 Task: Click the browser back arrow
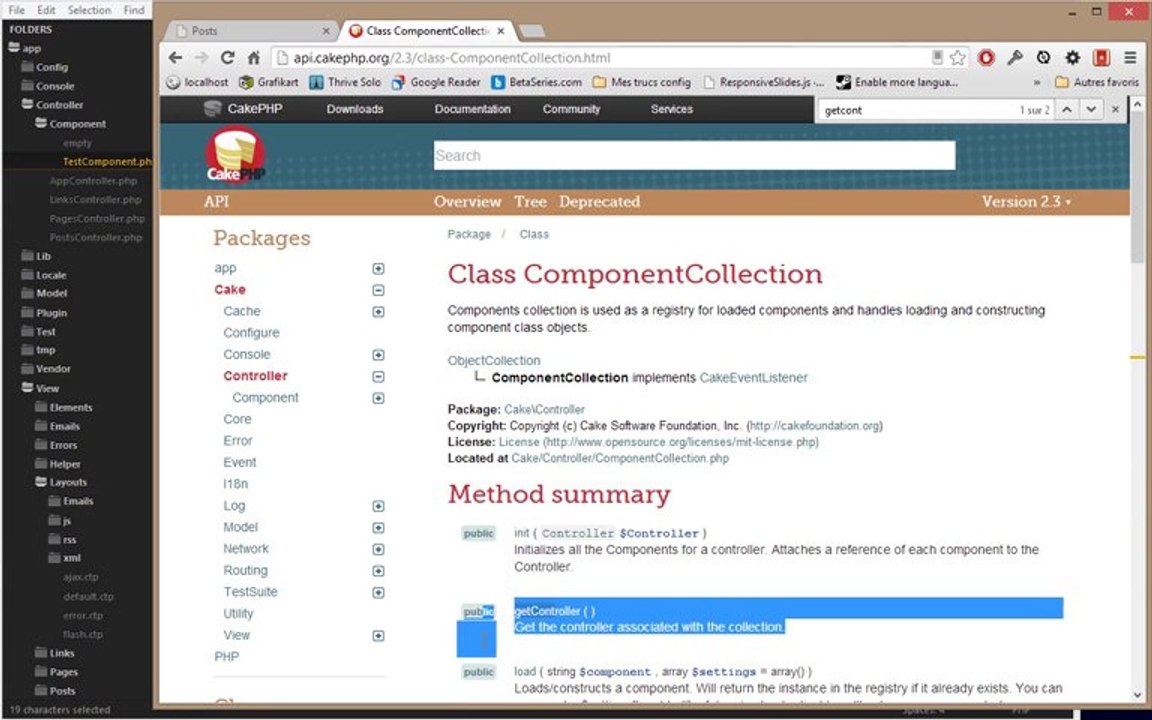pos(175,58)
